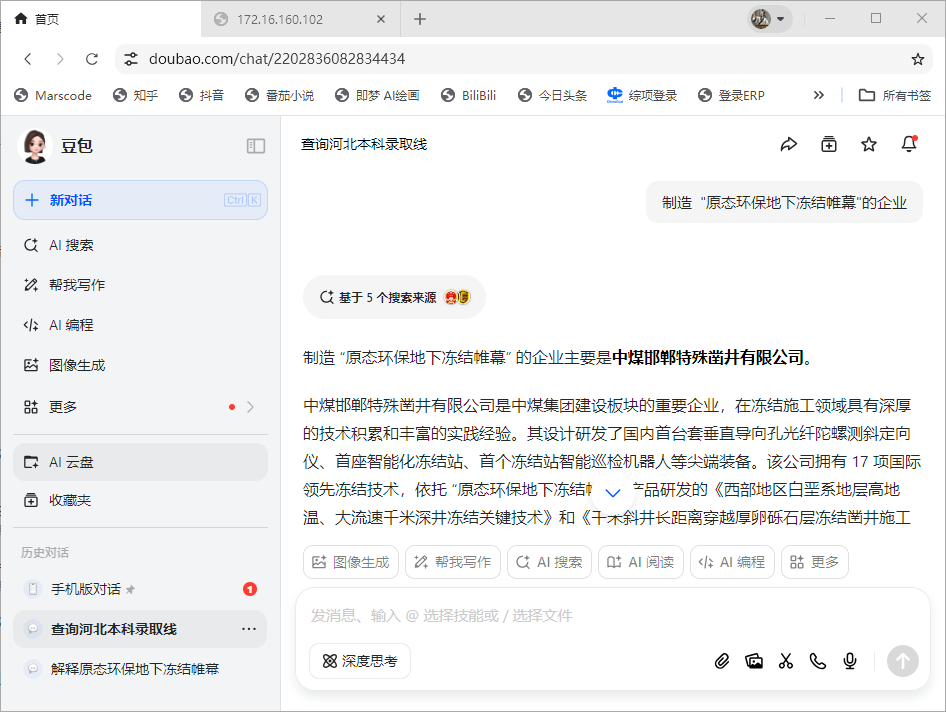Switch to the 172.16.160.102 tab

(x=290, y=18)
